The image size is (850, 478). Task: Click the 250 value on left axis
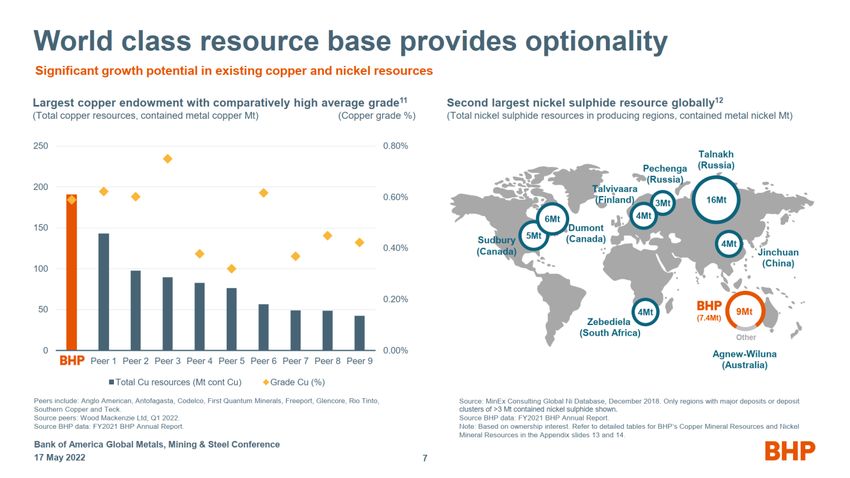point(41,146)
